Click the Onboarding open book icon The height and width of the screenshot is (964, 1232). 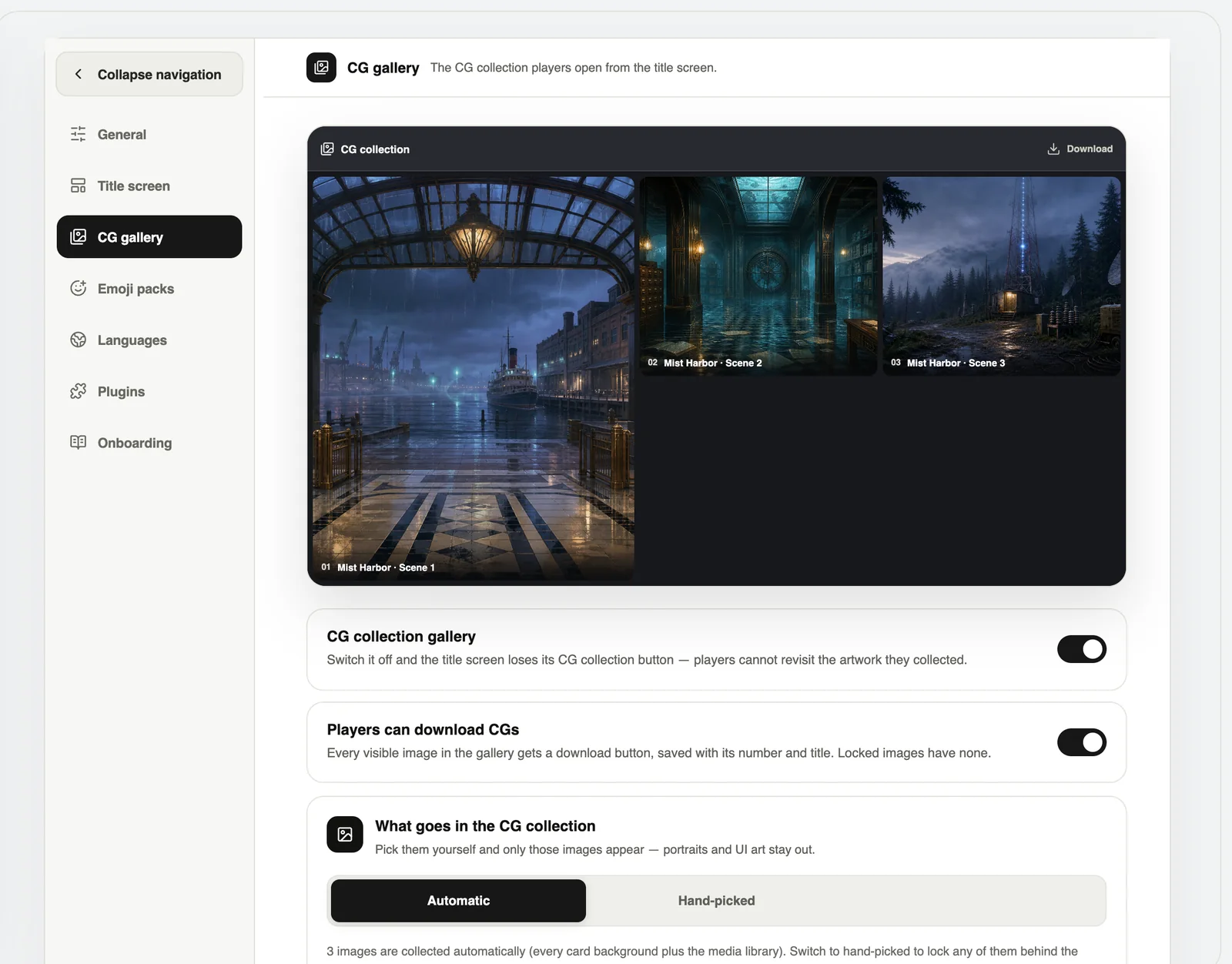point(78,442)
